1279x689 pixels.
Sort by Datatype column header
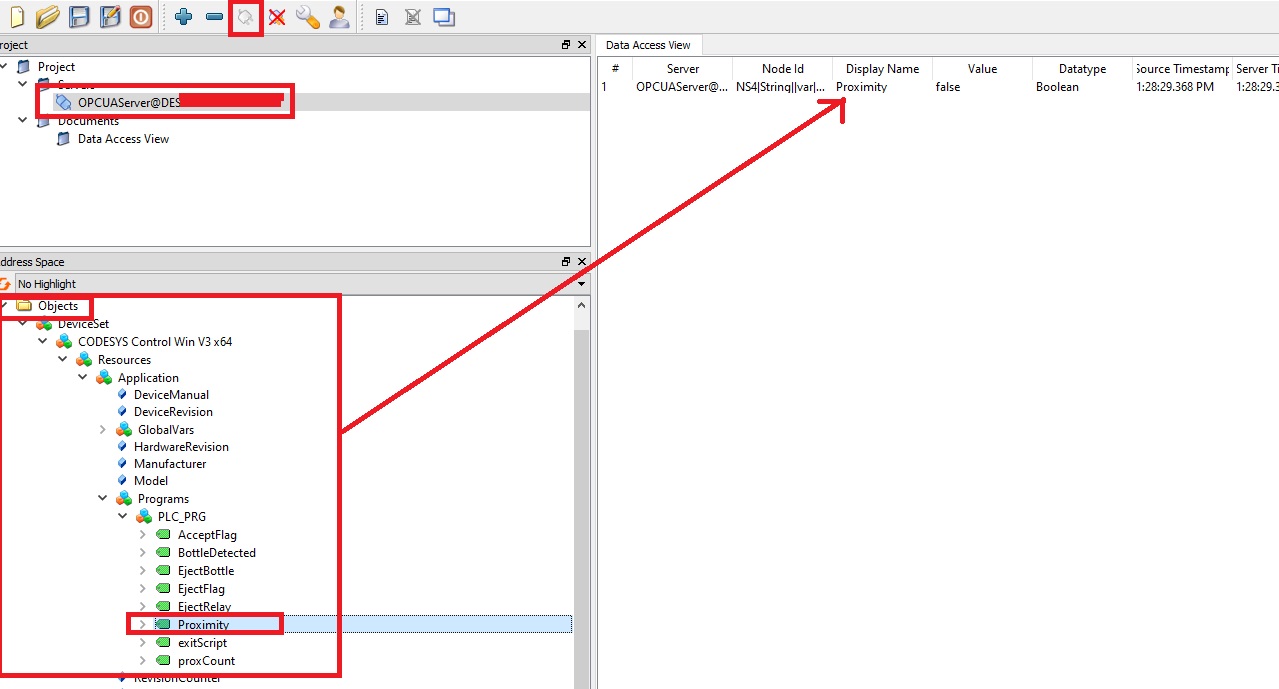coord(1082,69)
